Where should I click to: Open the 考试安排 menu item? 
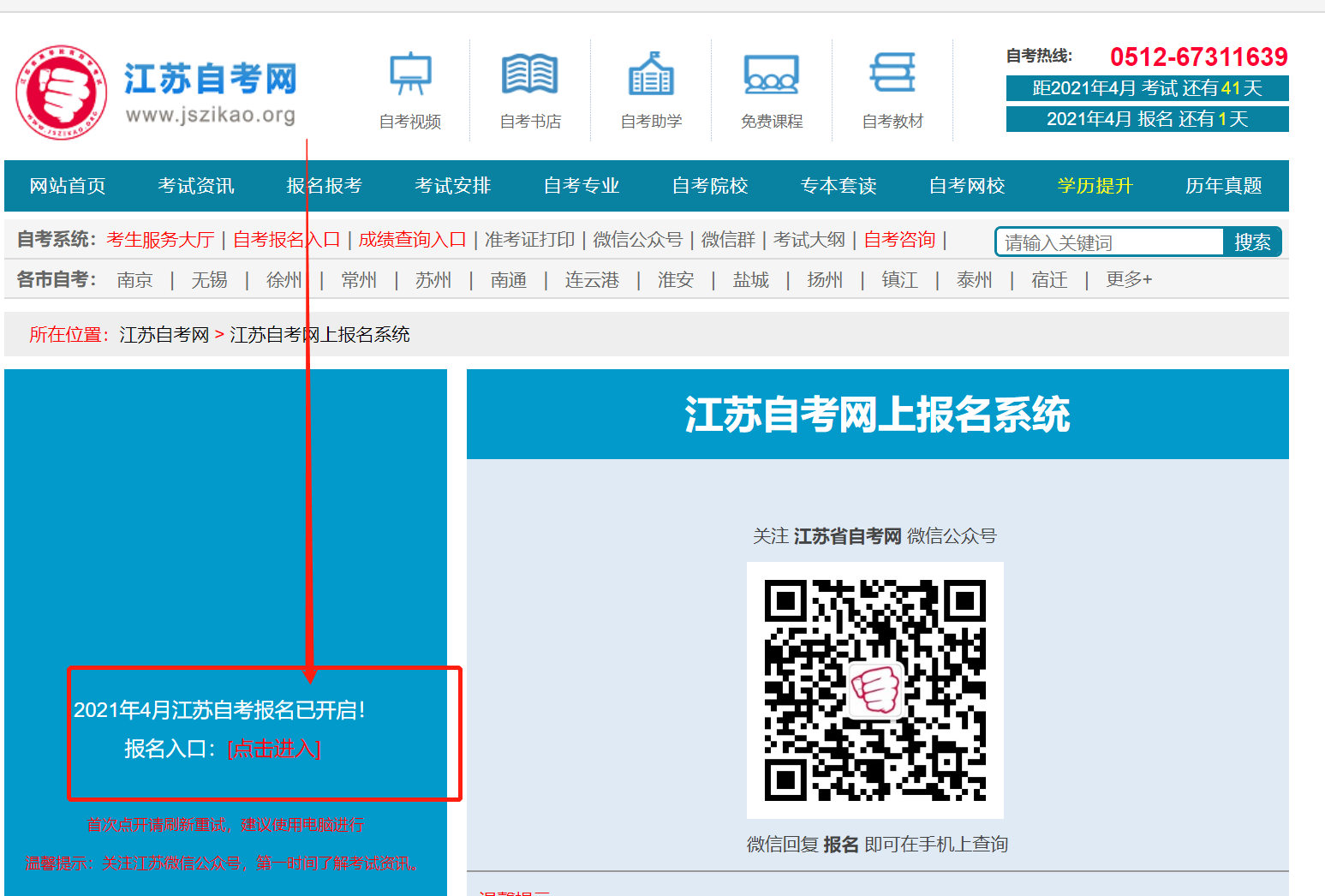point(453,186)
